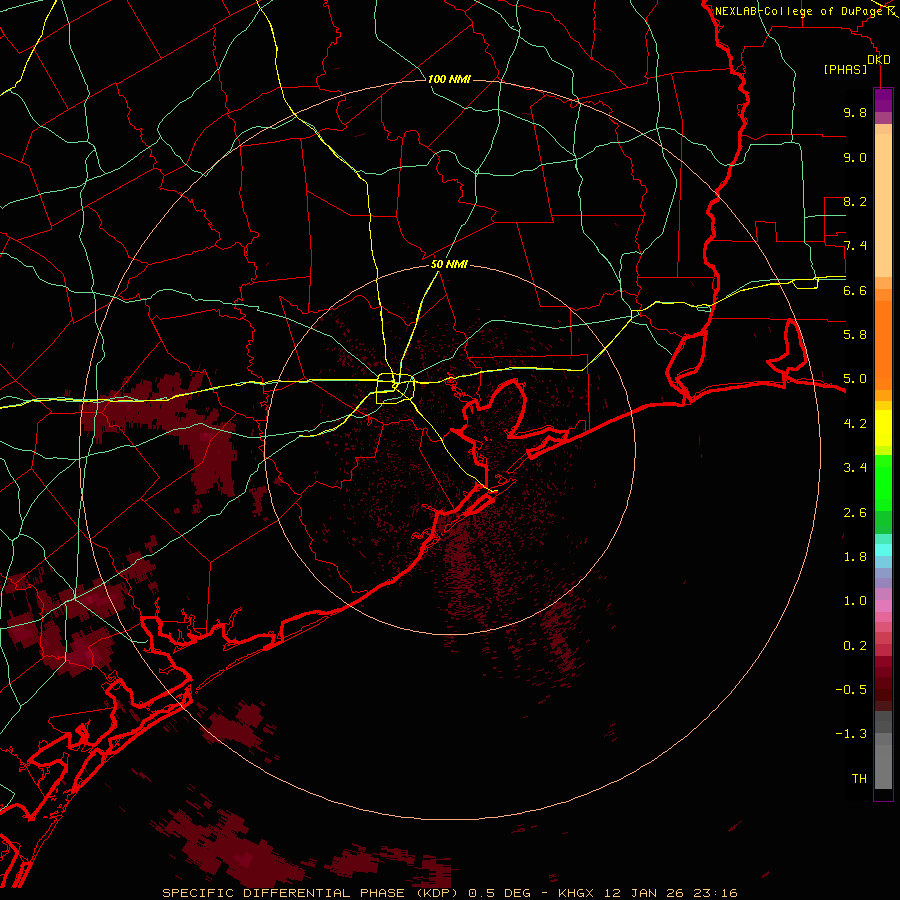This screenshot has width=900, height=900.
Task: Click the KHGX station identifier
Action: pyautogui.click(x=577, y=893)
